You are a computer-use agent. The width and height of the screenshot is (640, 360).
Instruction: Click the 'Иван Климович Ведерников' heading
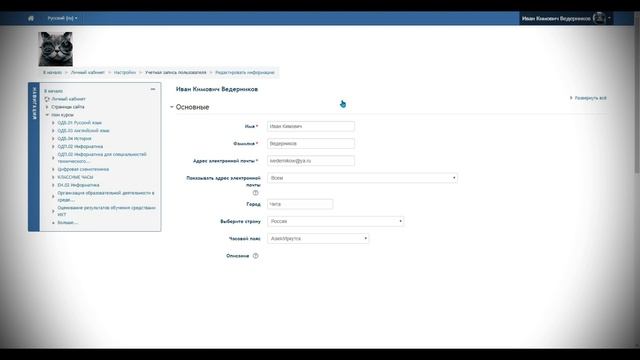pyautogui.click(x=217, y=89)
